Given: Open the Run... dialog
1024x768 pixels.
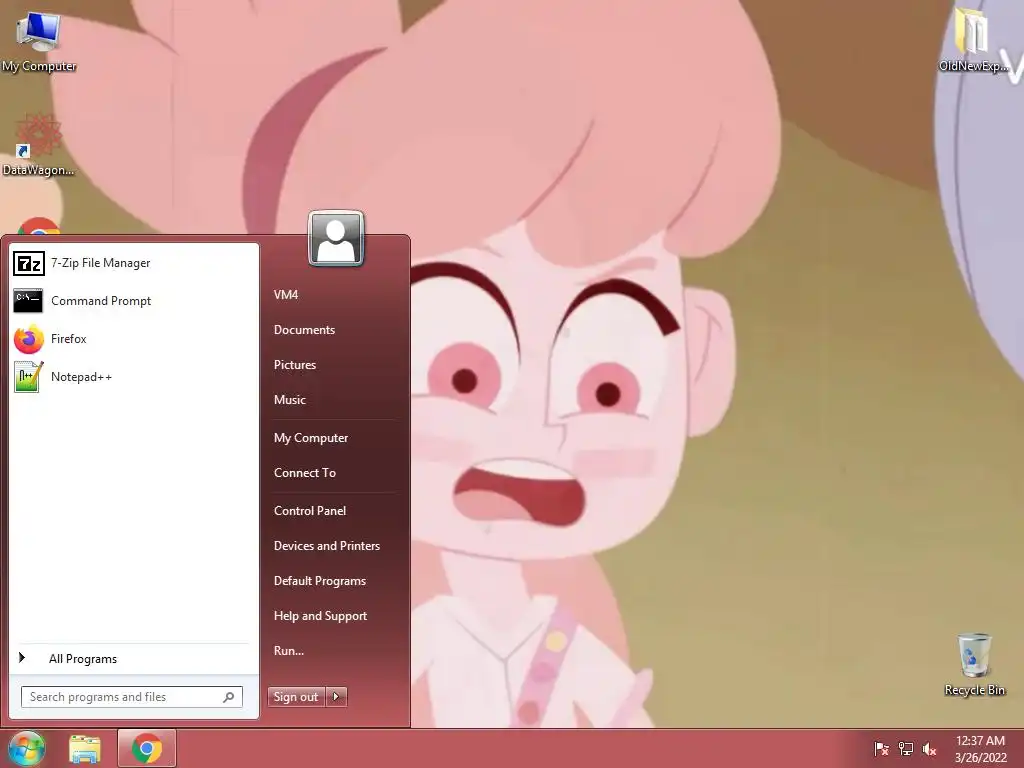Looking at the screenshot, I should pyautogui.click(x=289, y=651).
